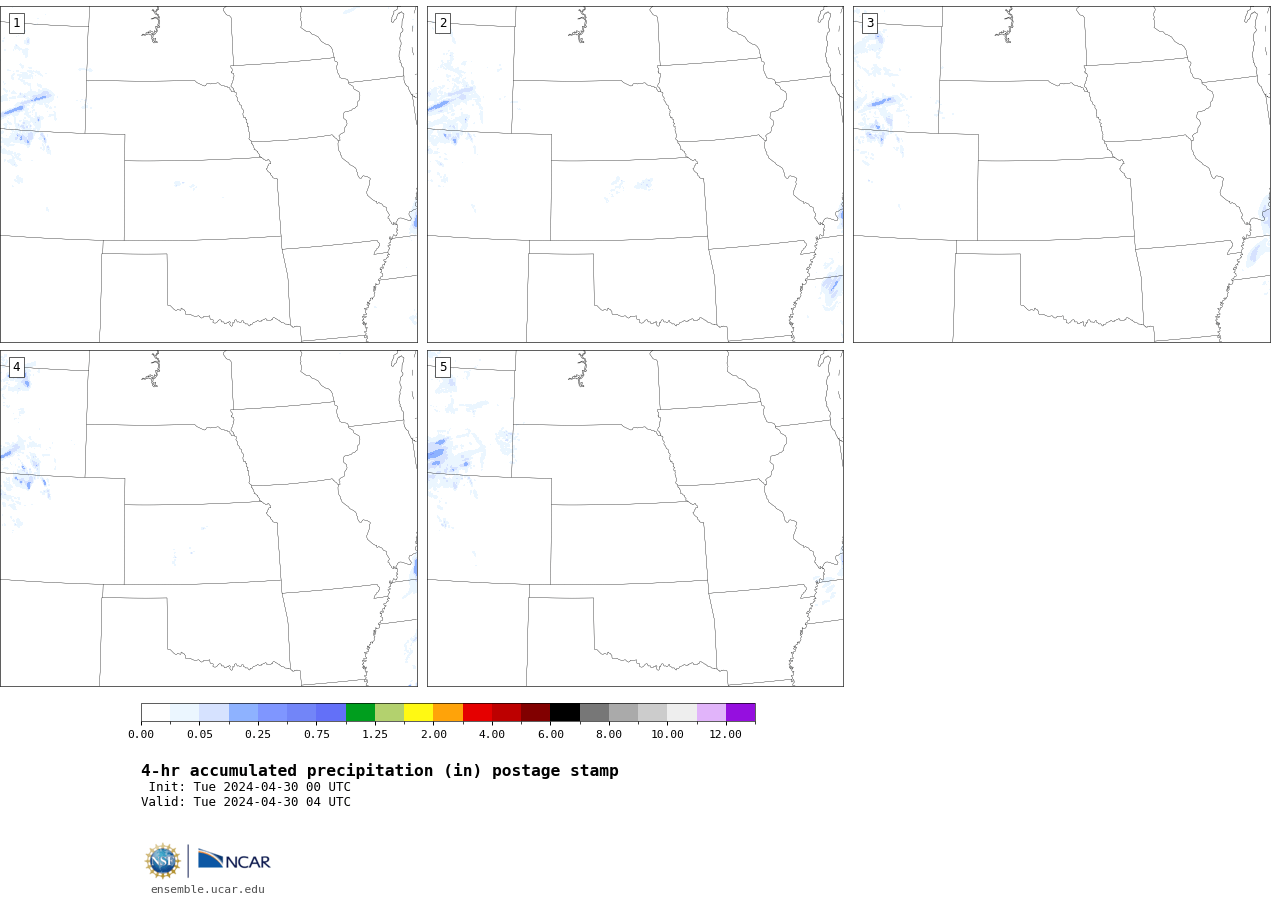Pick the lavender swatch in the colorbar

point(711,712)
